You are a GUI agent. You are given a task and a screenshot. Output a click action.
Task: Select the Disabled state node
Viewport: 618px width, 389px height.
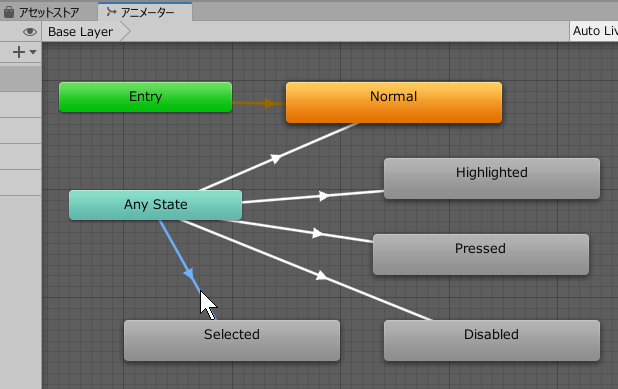click(492, 341)
